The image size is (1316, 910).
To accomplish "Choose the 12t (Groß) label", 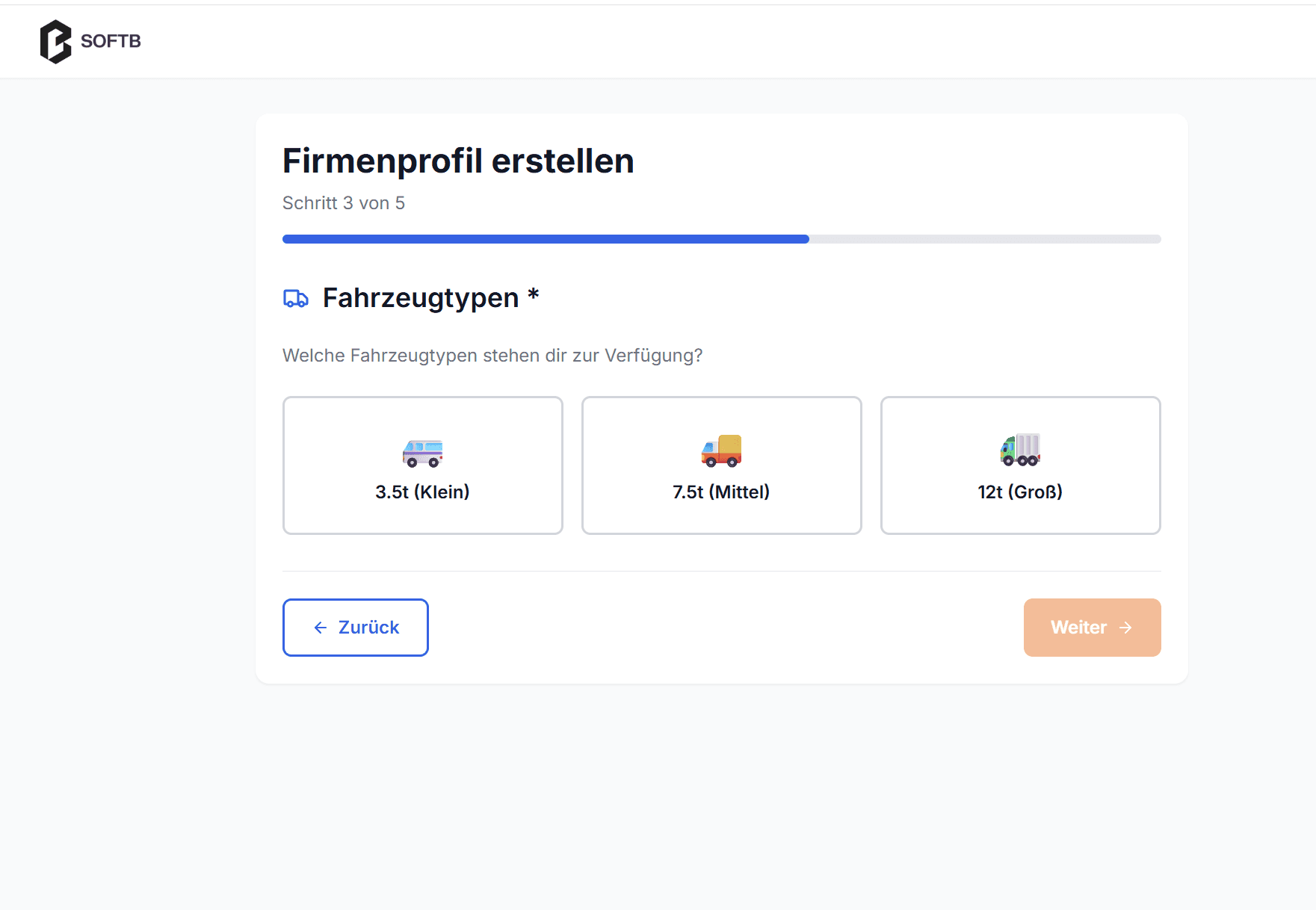I will click(x=1020, y=492).
